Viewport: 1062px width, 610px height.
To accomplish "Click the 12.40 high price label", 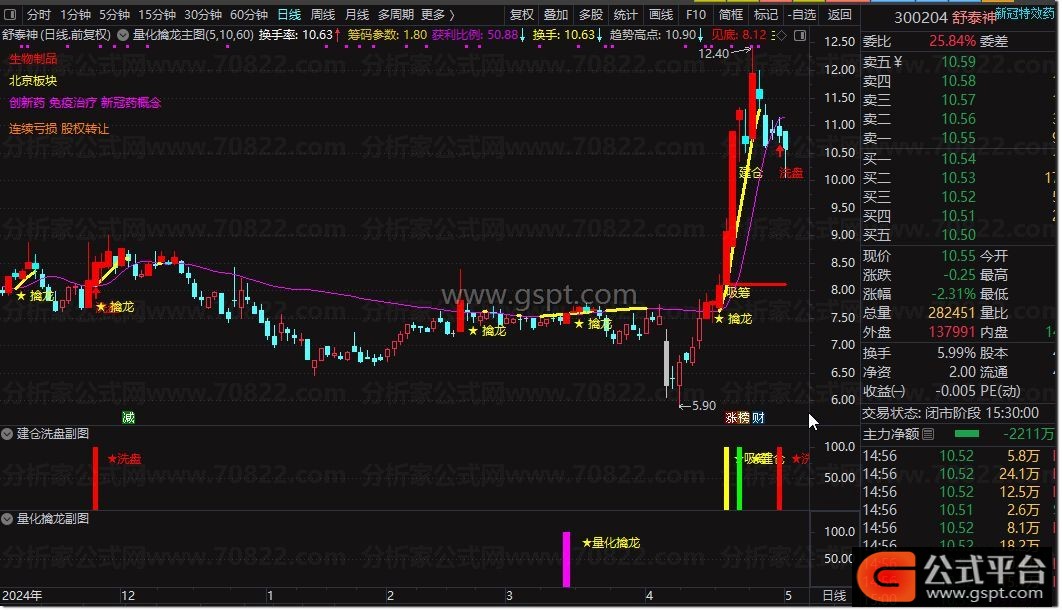I will (714, 53).
